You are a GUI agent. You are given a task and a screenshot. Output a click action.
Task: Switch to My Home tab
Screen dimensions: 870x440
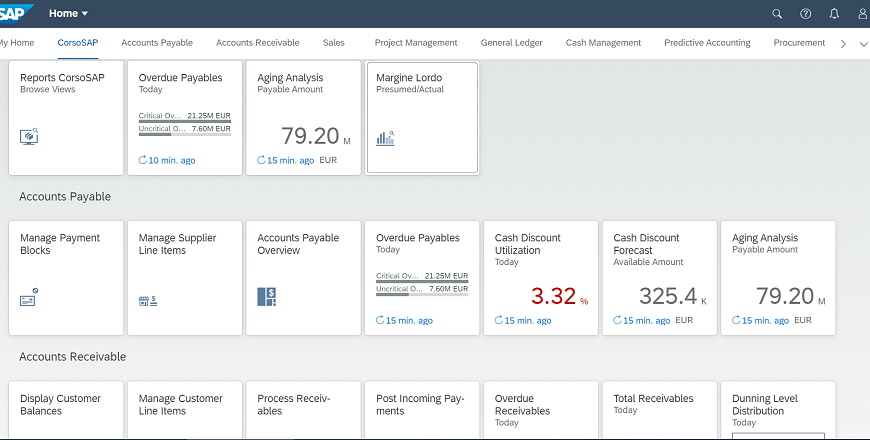17,43
